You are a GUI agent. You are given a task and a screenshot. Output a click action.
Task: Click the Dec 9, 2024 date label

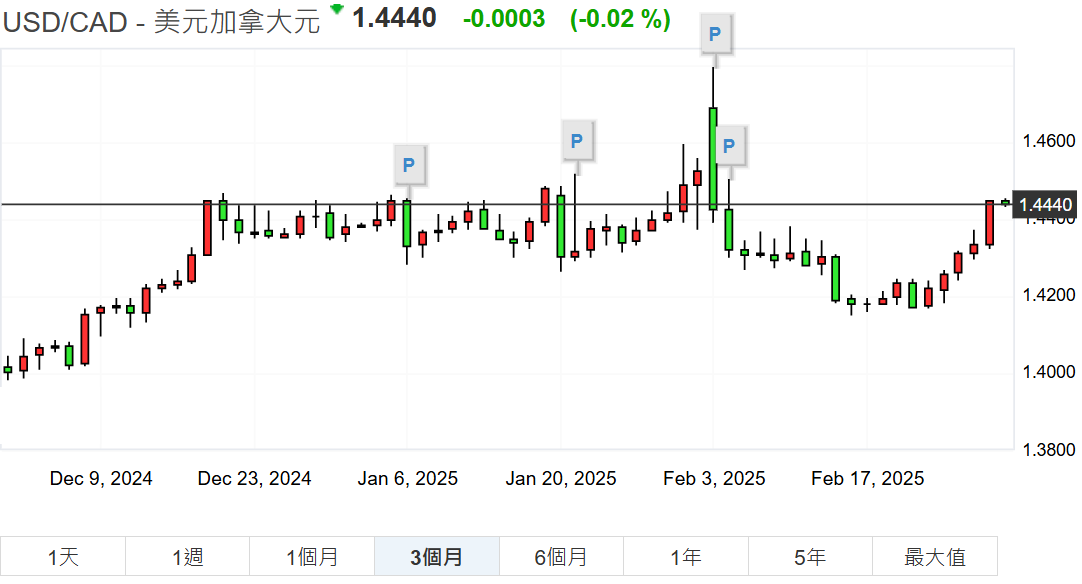click(x=101, y=478)
